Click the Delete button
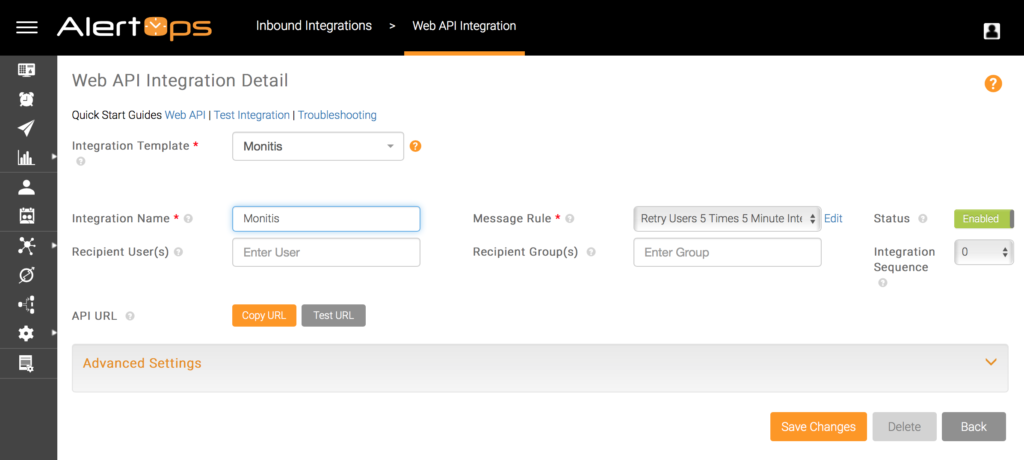This screenshot has width=1024, height=460. click(x=904, y=427)
